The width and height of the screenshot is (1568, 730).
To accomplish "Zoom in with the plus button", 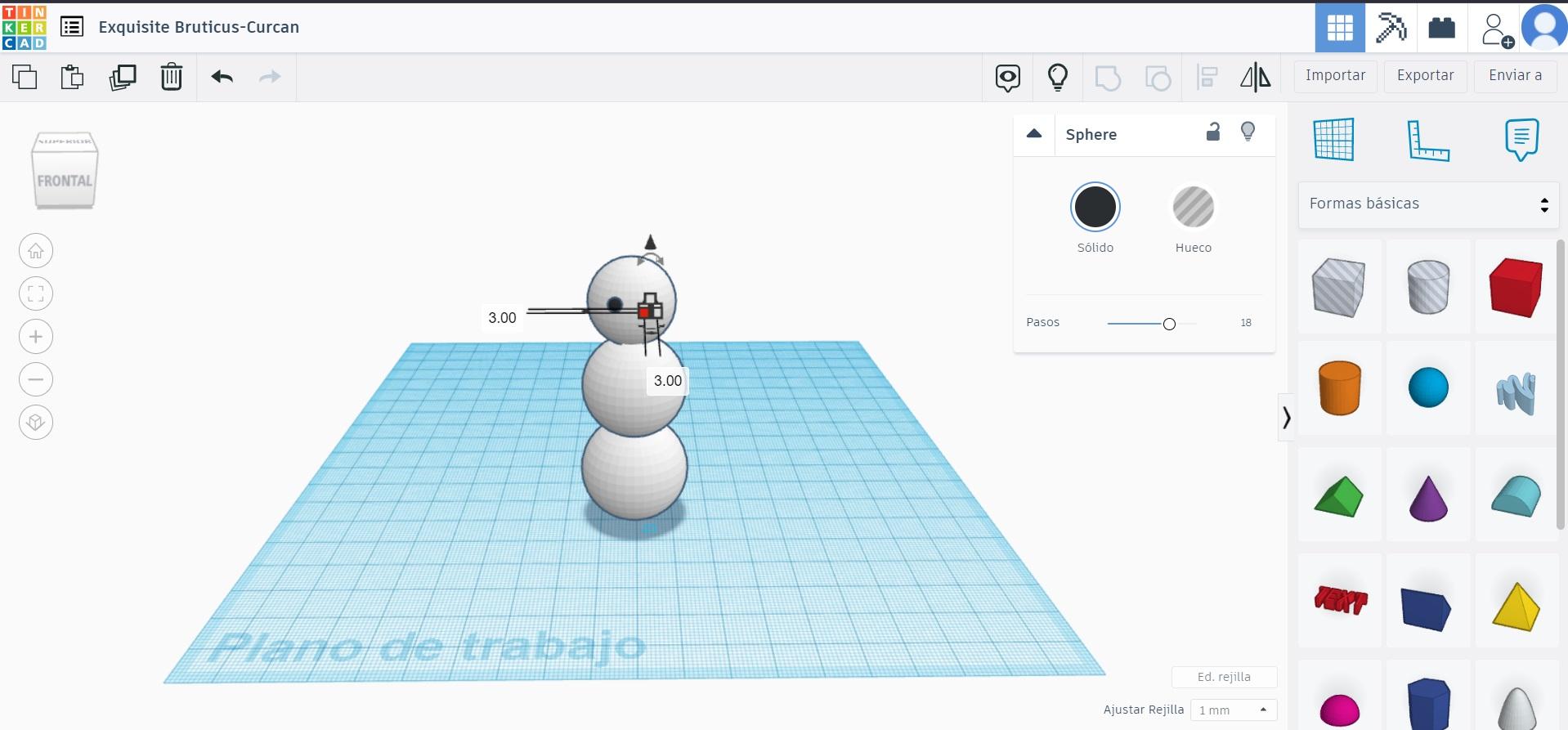I will coord(36,337).
